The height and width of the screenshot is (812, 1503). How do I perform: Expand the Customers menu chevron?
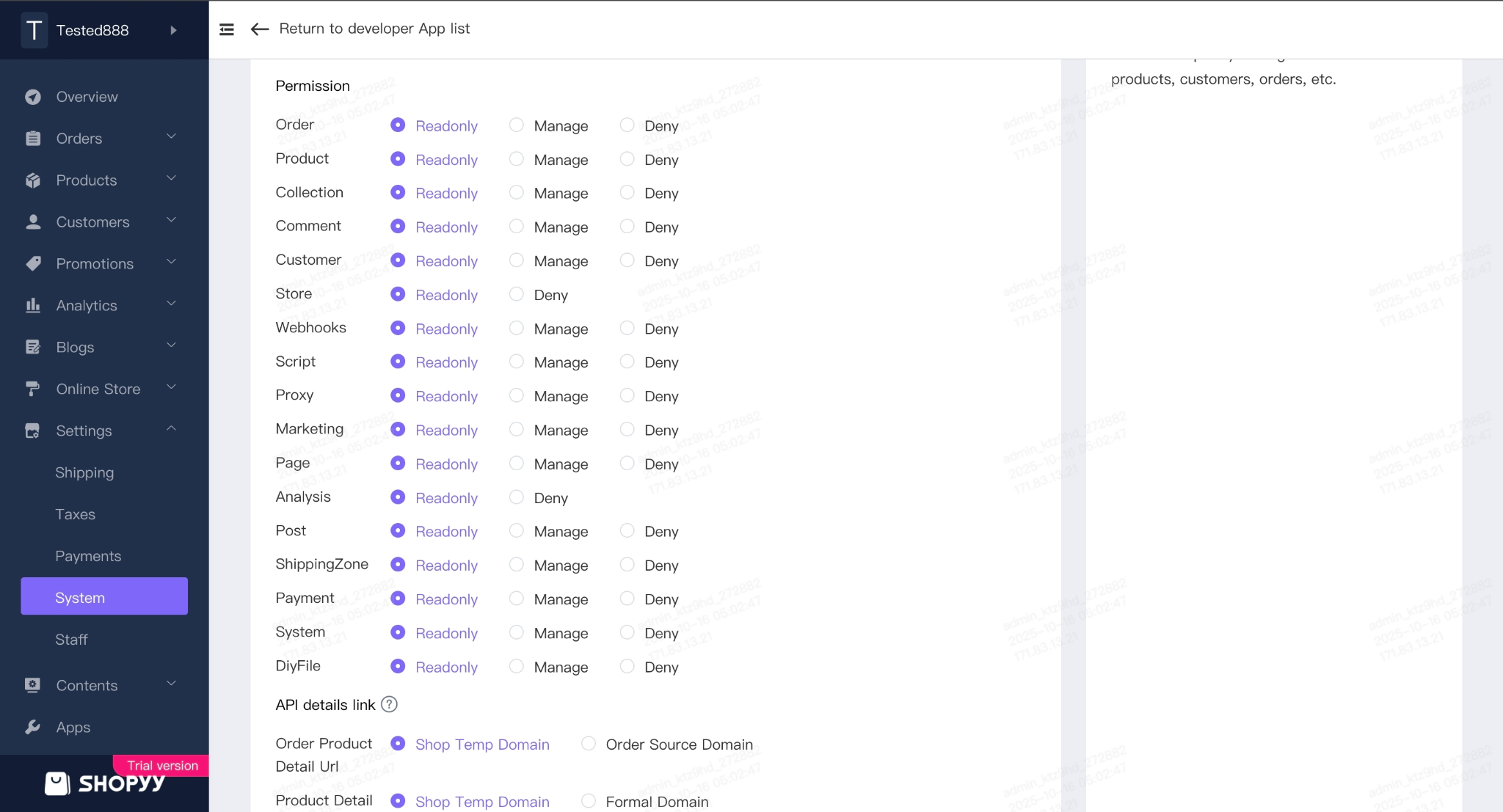point(171,221)
